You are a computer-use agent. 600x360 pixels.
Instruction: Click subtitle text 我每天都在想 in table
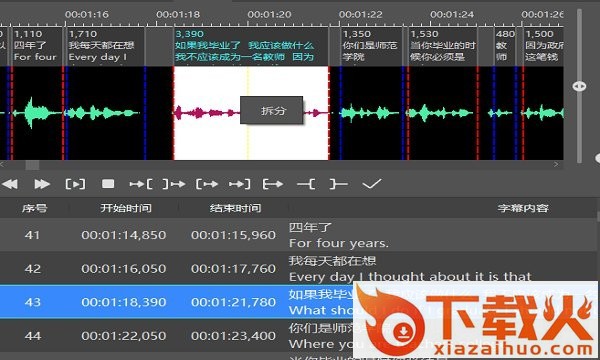333,261
